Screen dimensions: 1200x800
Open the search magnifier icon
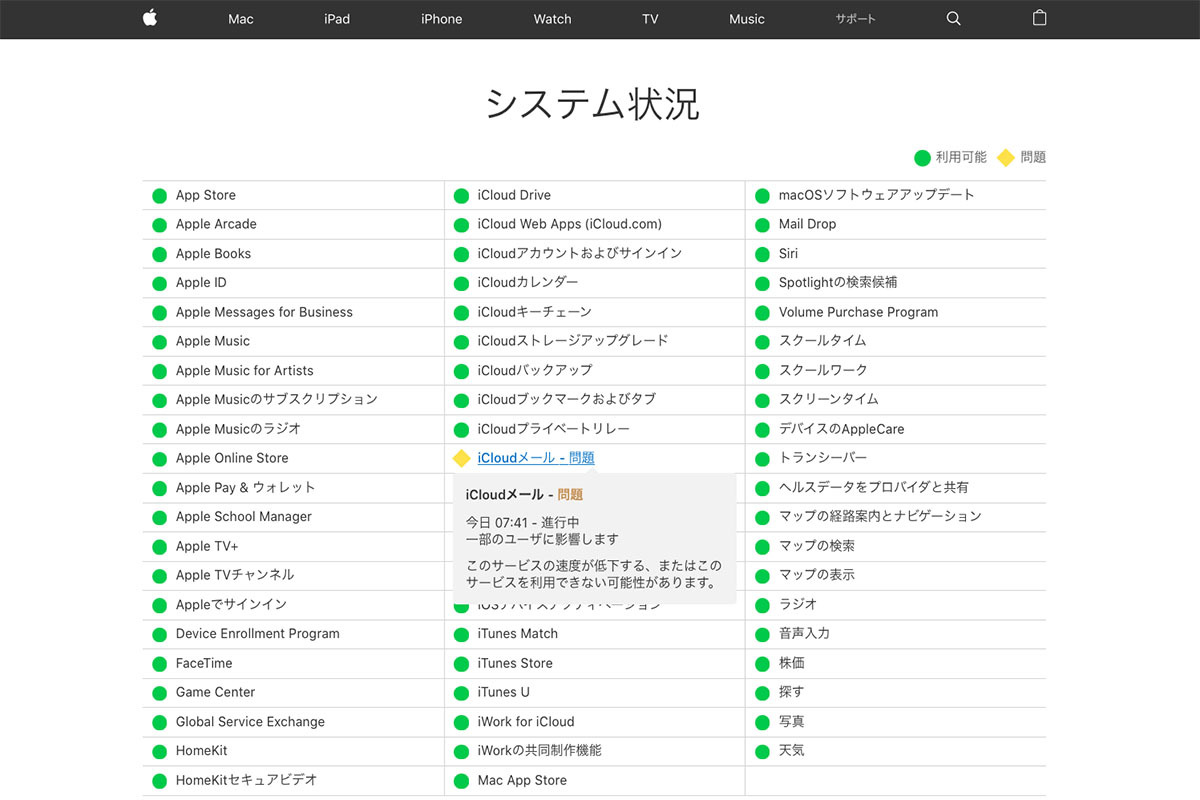coord(953,19)
